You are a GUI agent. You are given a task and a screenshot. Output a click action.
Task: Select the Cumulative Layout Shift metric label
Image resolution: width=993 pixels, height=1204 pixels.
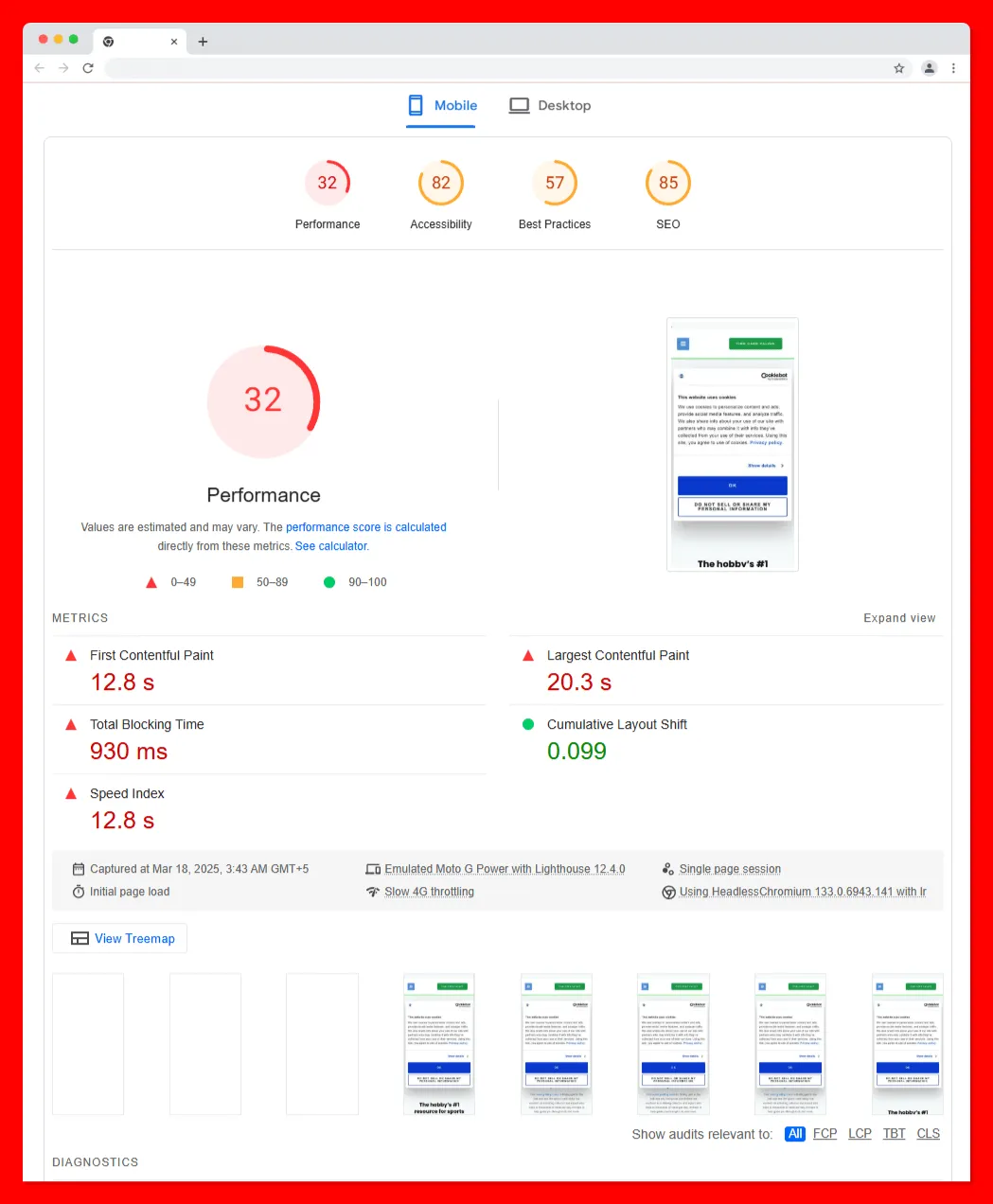[617, 724]
